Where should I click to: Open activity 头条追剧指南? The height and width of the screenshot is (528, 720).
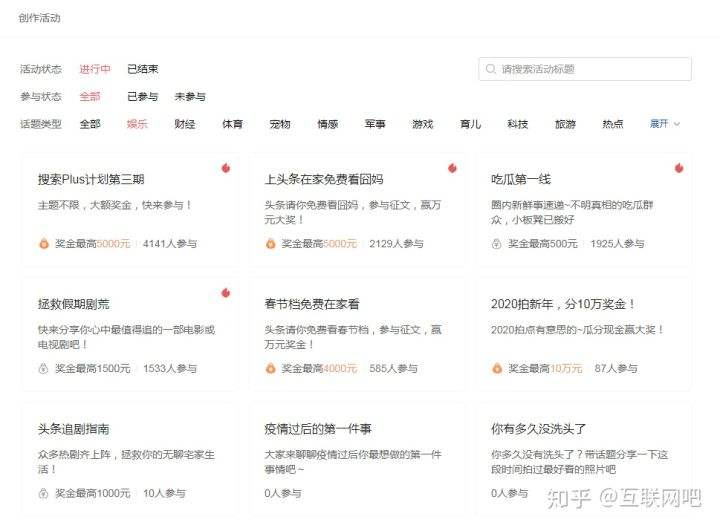pyautogui.click(x=73, y=429)
